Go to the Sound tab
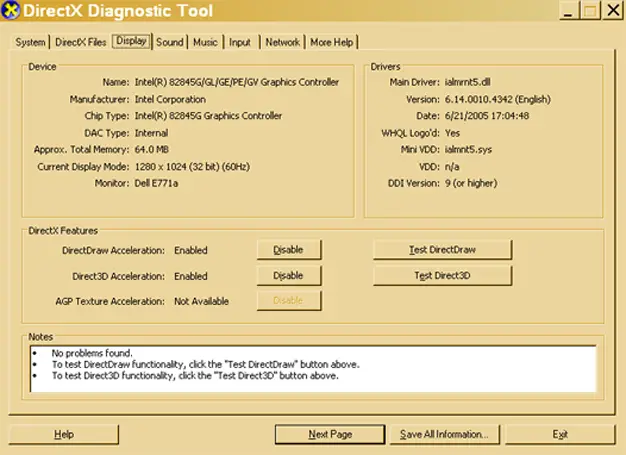 (x=170, y=42)
